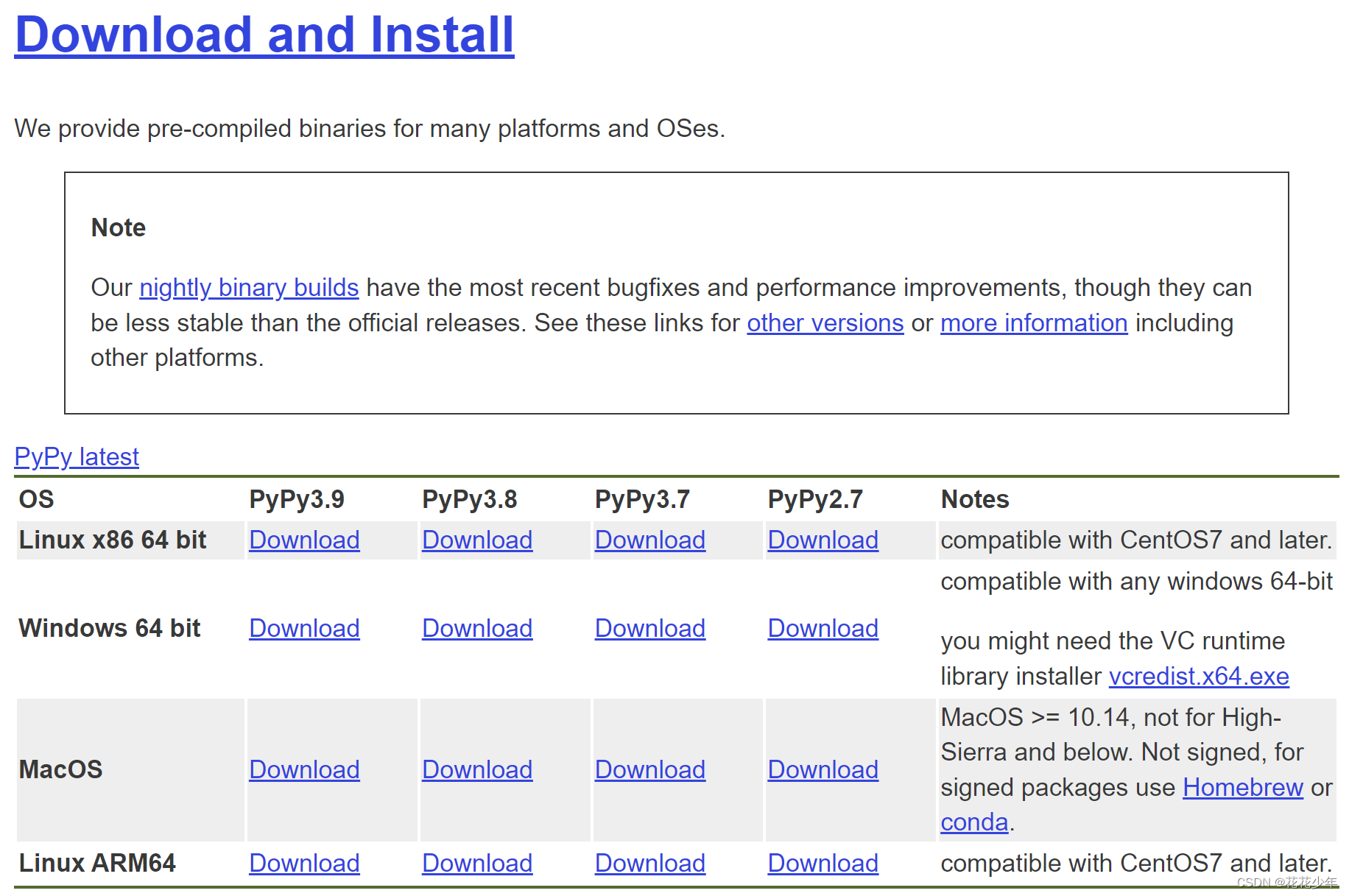Download PyPy3.7 for Linux x86 64 bit
This screenshot has height=896, width=1349.
650,540
